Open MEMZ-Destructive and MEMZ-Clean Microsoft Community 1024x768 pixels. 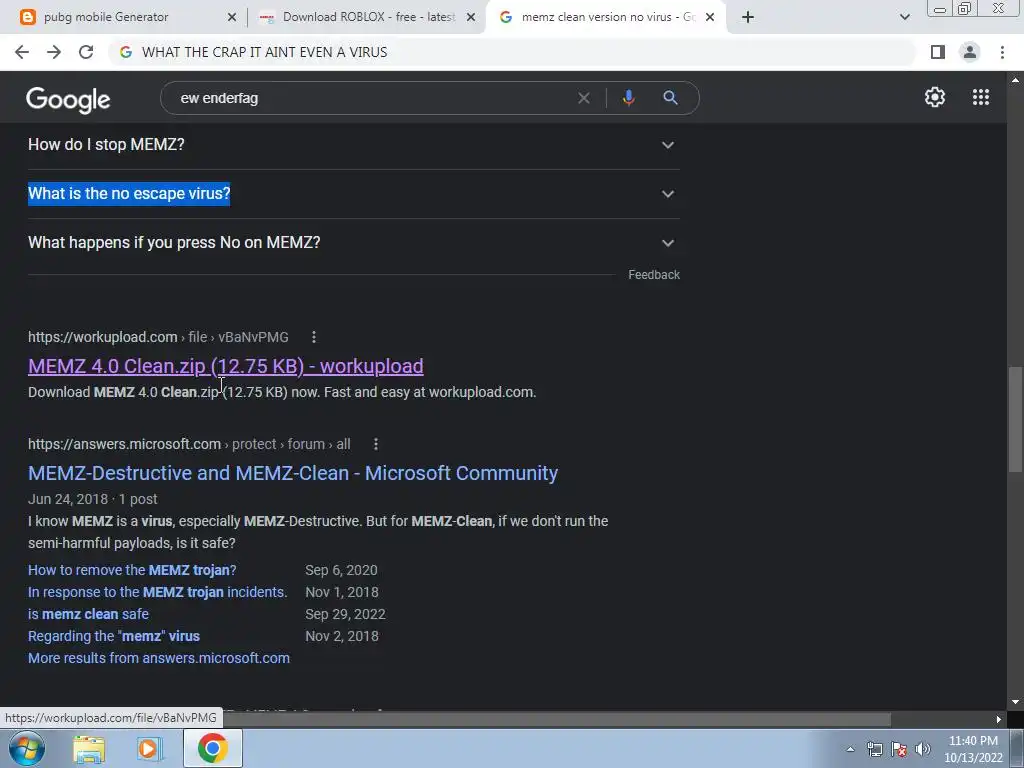click(293, 473)
